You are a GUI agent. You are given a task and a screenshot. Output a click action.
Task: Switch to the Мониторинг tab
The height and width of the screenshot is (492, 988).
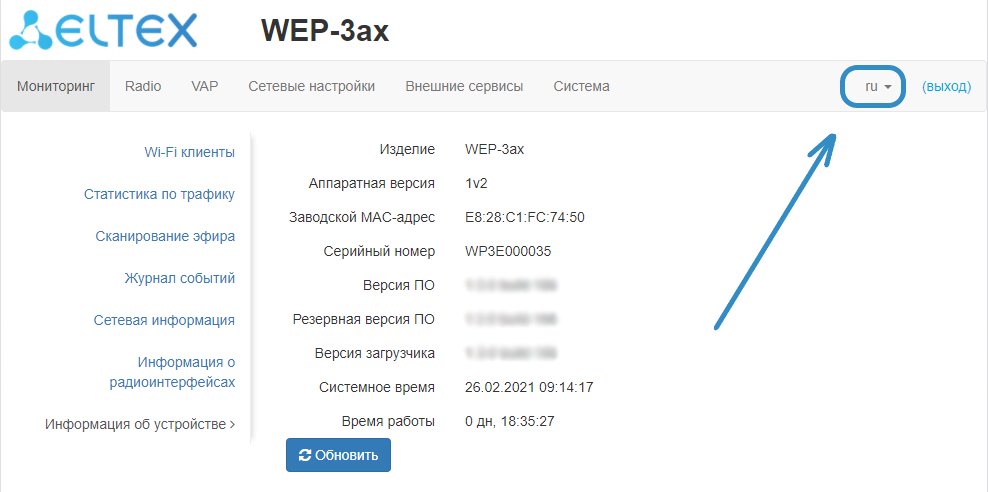click(56, 86)
